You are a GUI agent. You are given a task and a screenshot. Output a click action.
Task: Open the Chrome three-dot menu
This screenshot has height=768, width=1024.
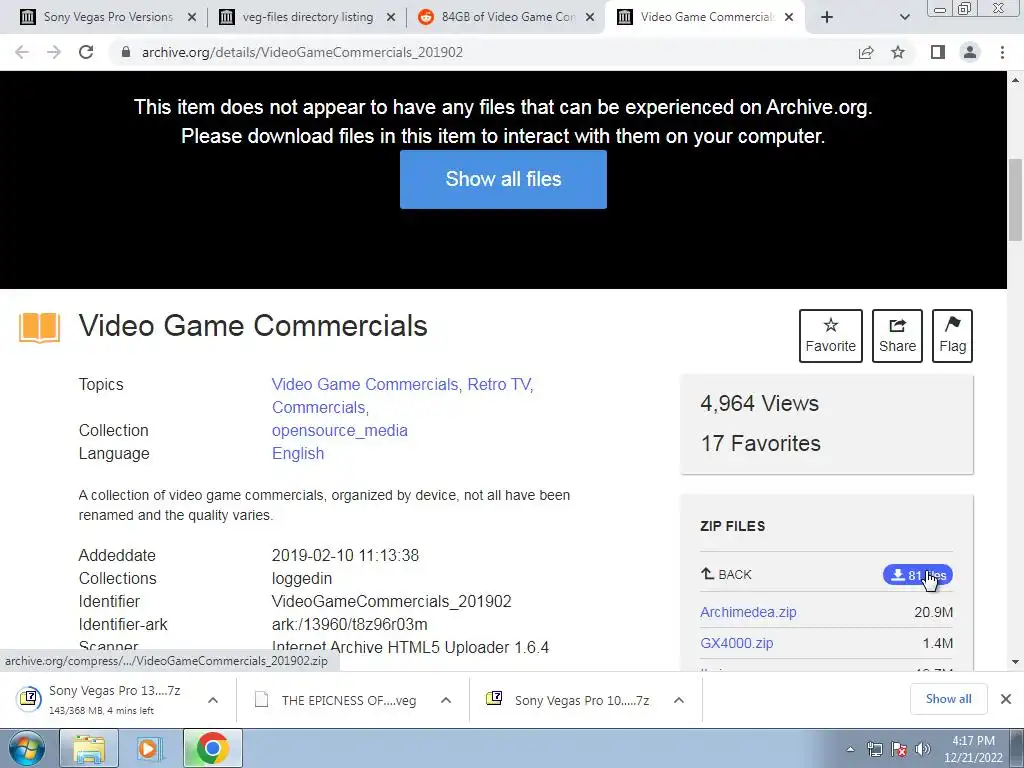1002,52
